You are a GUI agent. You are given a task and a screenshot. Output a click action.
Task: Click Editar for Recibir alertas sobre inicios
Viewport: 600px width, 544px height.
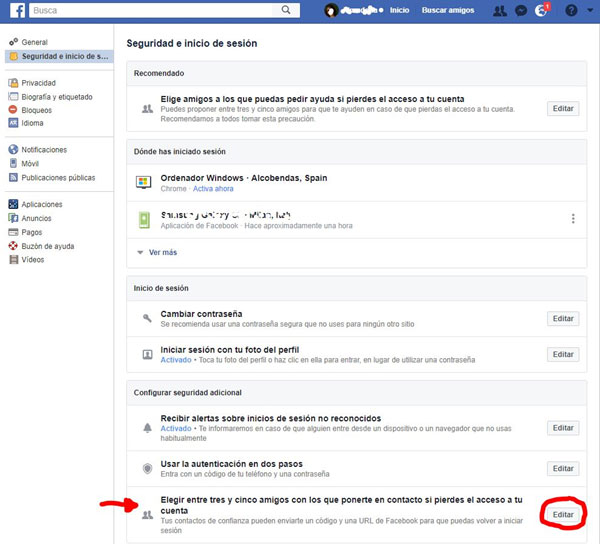click(563, 428)
